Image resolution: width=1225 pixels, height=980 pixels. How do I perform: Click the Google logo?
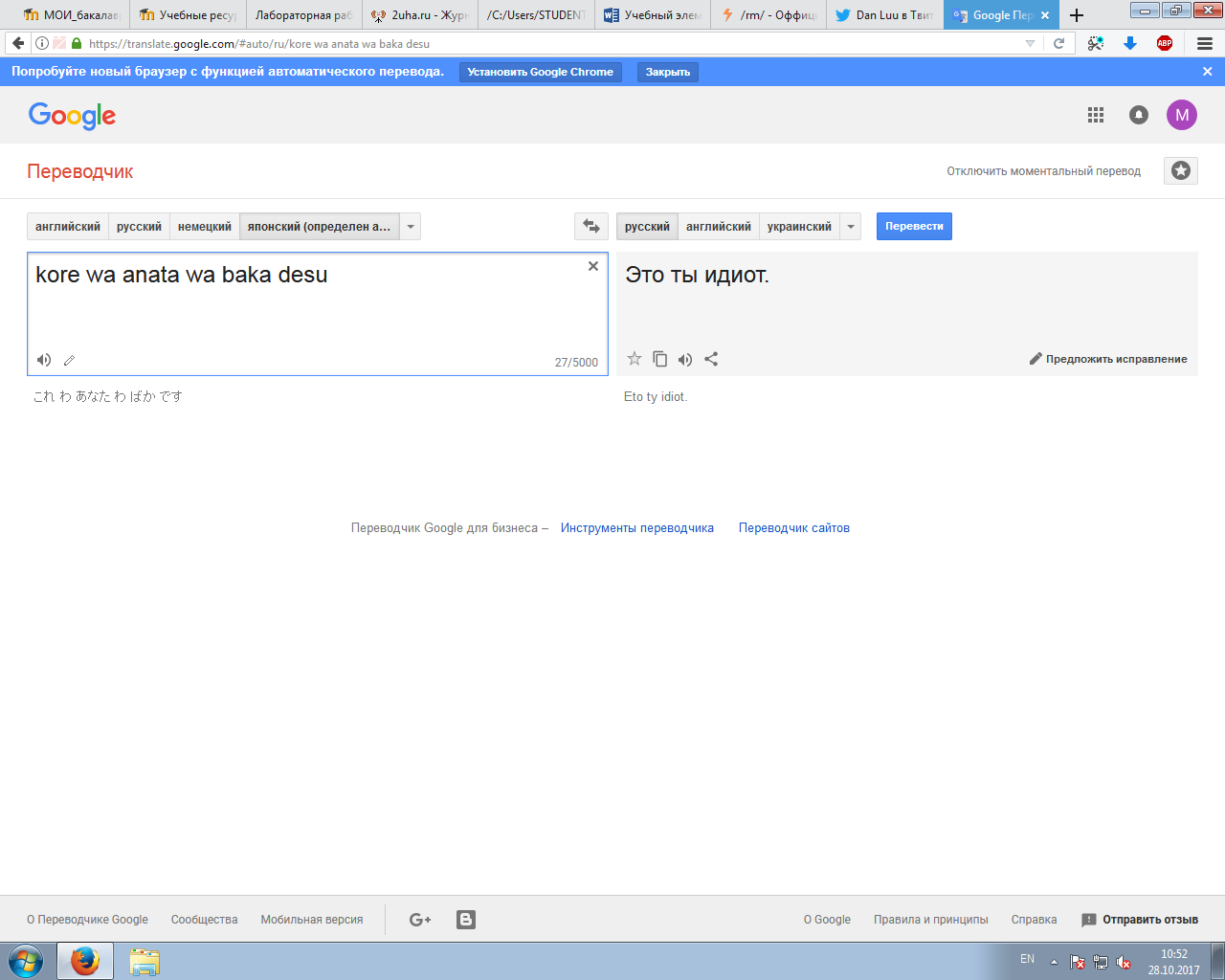pos(72,116)
